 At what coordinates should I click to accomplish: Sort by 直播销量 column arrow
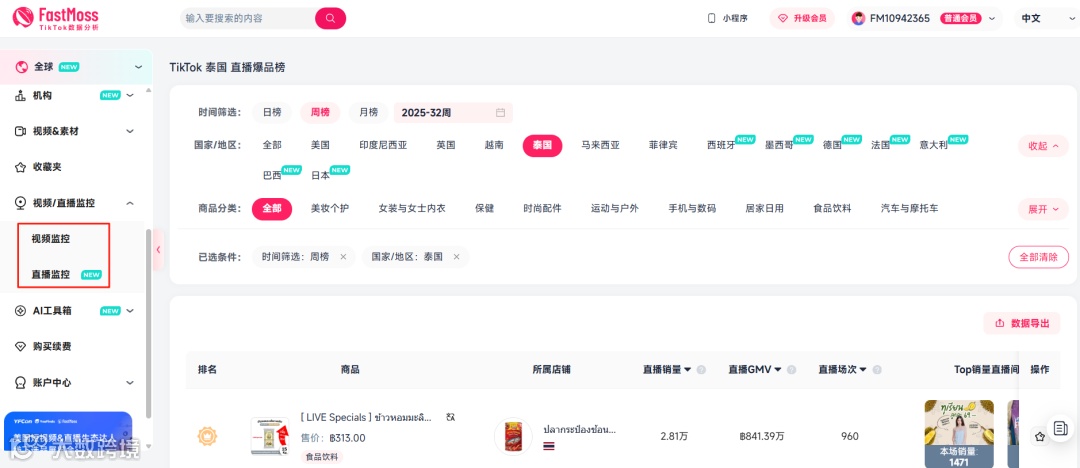687,370
